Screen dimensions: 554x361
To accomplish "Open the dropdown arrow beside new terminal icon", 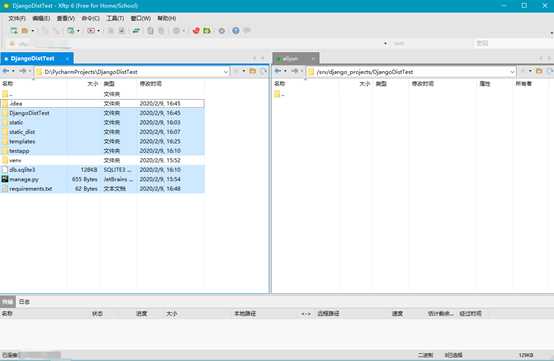I will click(x=78, y=31).
